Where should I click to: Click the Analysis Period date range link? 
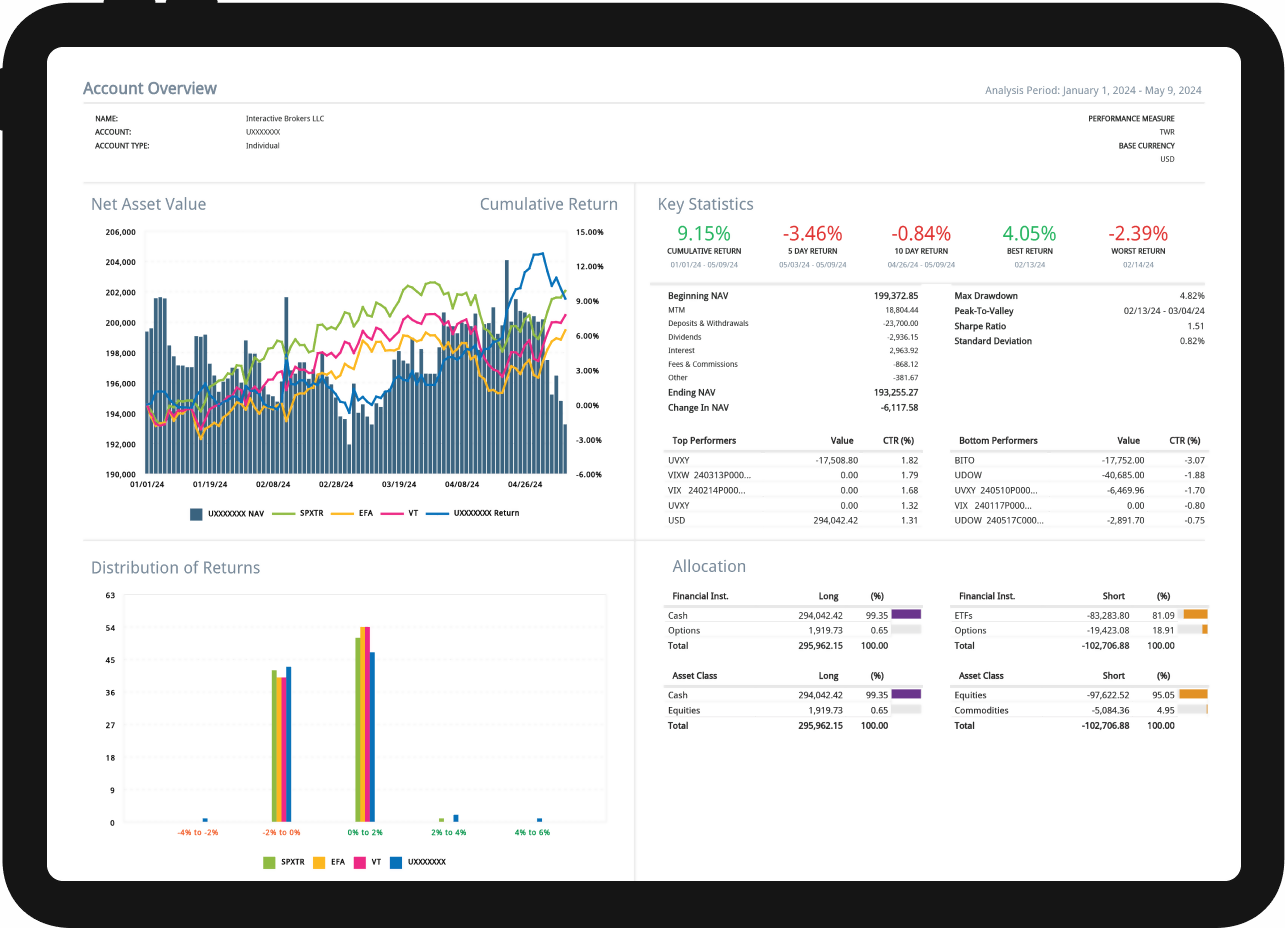[x=1093, y=90]
